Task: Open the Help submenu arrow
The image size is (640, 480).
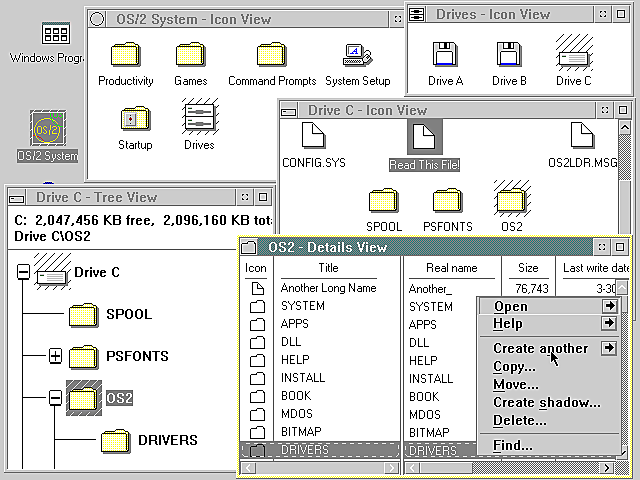Action: click(x=609, y=323)
